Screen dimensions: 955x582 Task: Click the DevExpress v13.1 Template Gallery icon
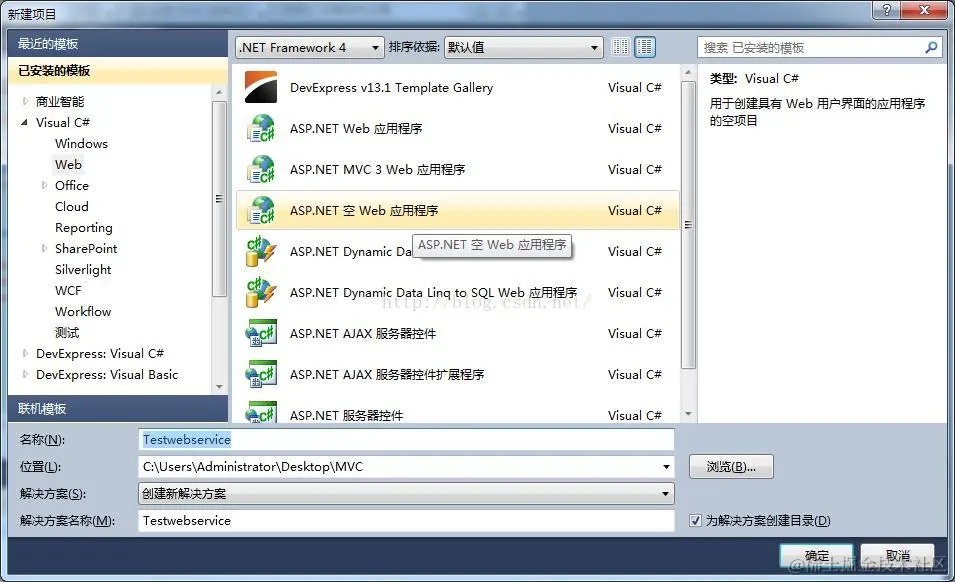click(261, 87)
